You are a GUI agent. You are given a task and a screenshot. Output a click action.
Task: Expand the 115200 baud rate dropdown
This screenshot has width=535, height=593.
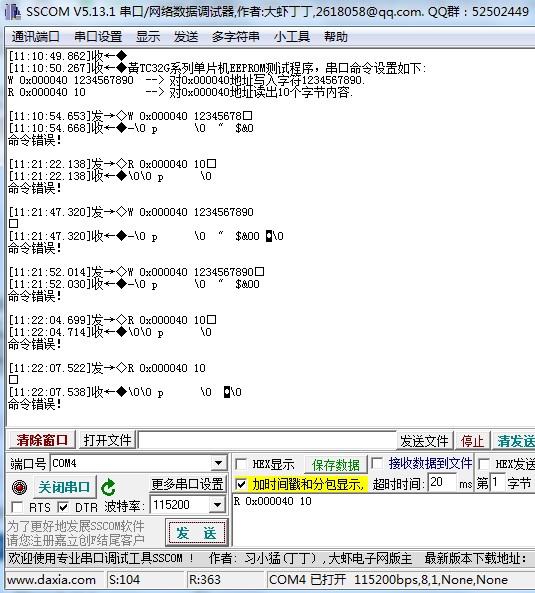point(217,505)
